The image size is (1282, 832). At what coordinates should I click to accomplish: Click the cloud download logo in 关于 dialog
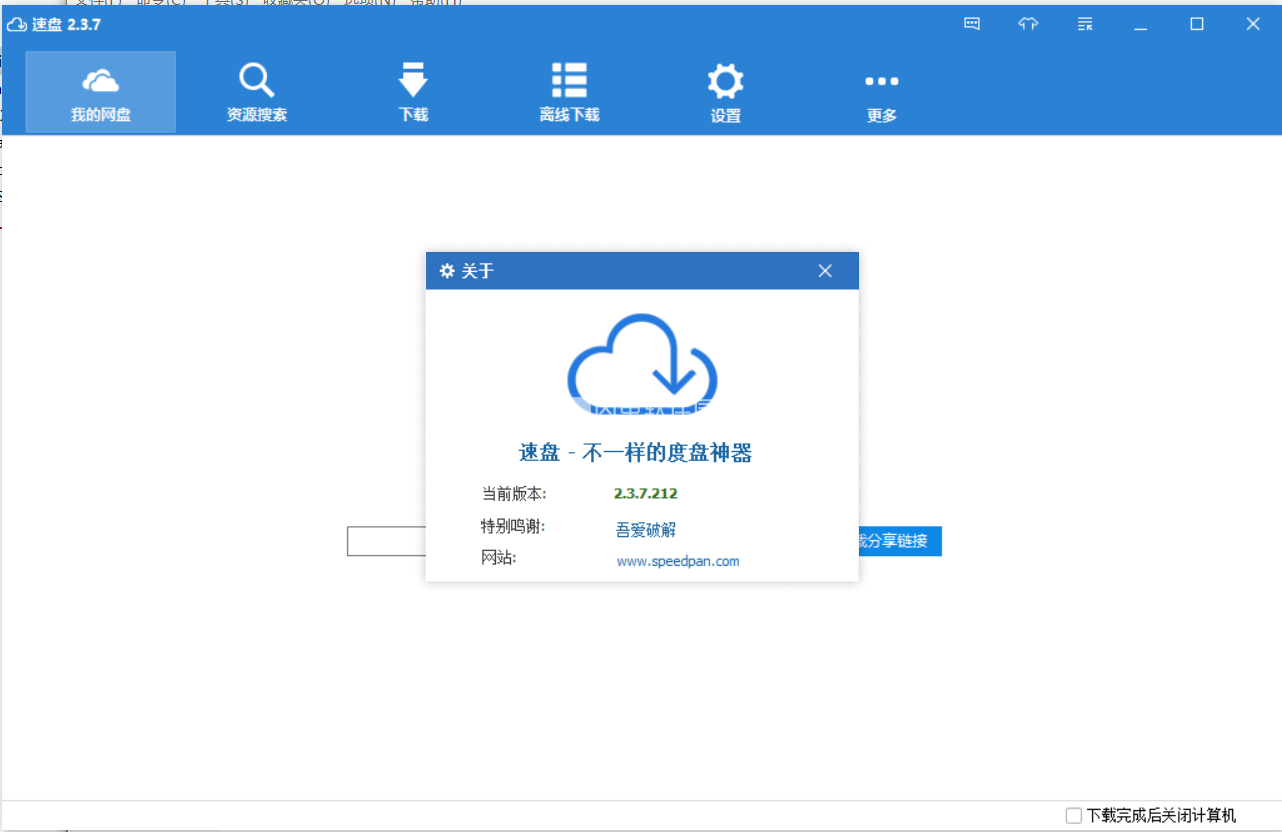click(x=642, y=365)
